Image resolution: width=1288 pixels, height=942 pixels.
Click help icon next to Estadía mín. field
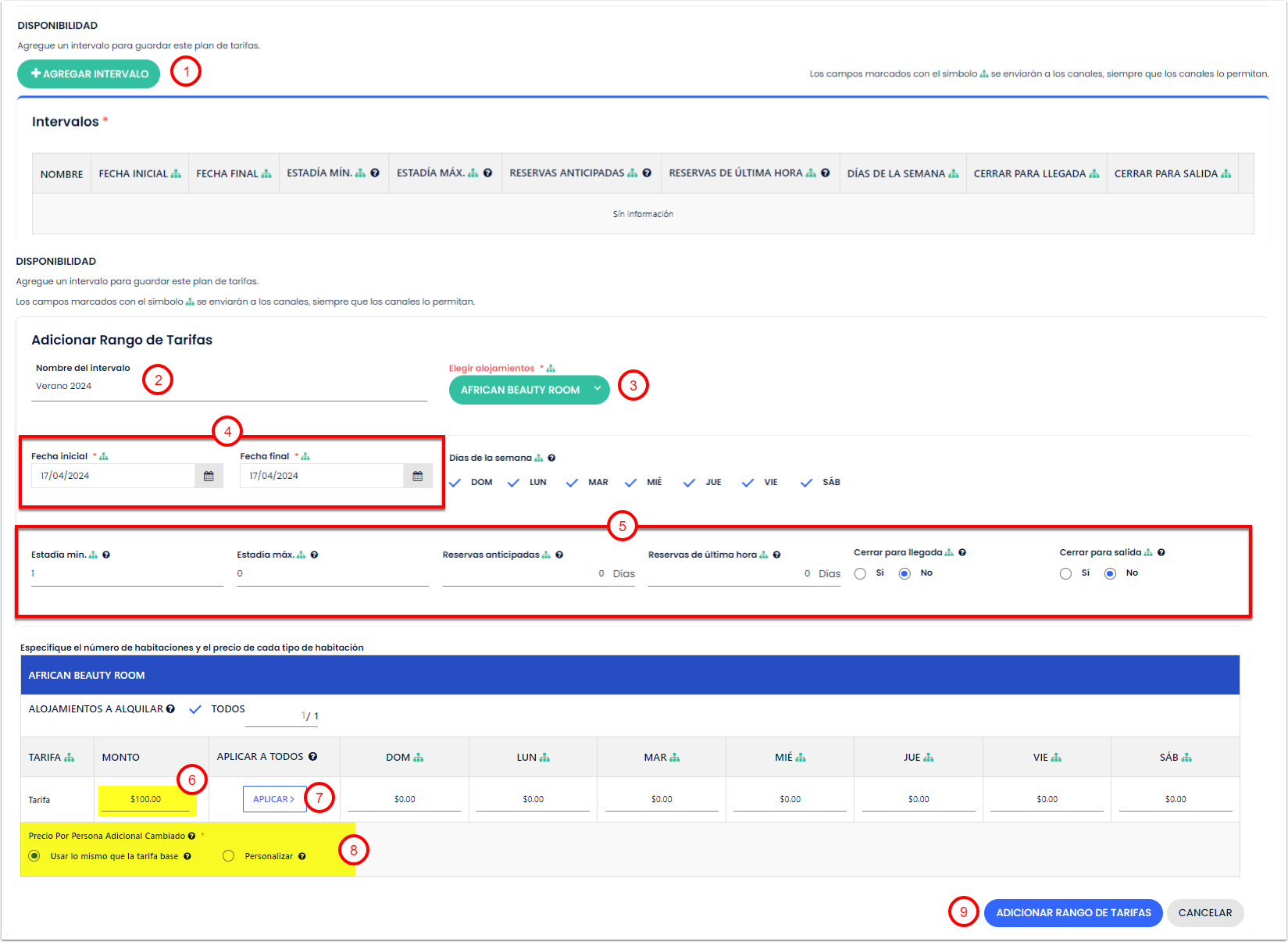[x=106, y=555]
